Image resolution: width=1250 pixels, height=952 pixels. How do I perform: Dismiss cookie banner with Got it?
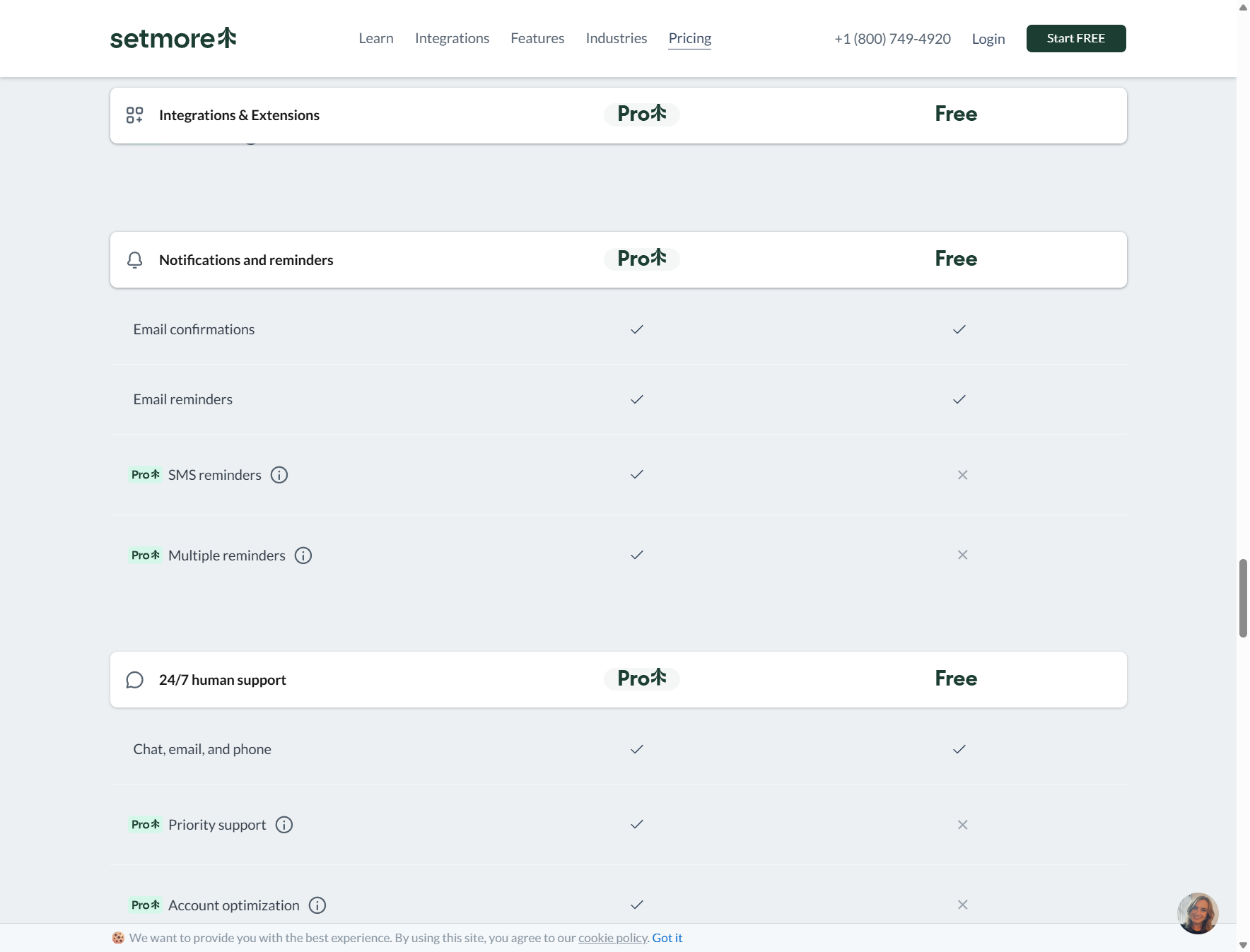[667, 938]
